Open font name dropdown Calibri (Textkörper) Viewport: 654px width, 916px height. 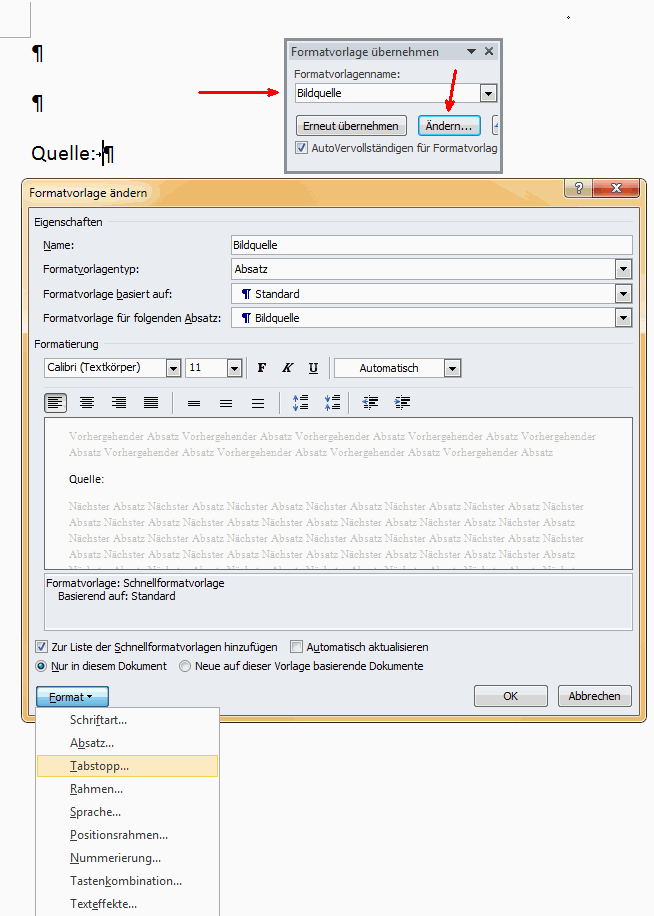(x=173, y=368)
